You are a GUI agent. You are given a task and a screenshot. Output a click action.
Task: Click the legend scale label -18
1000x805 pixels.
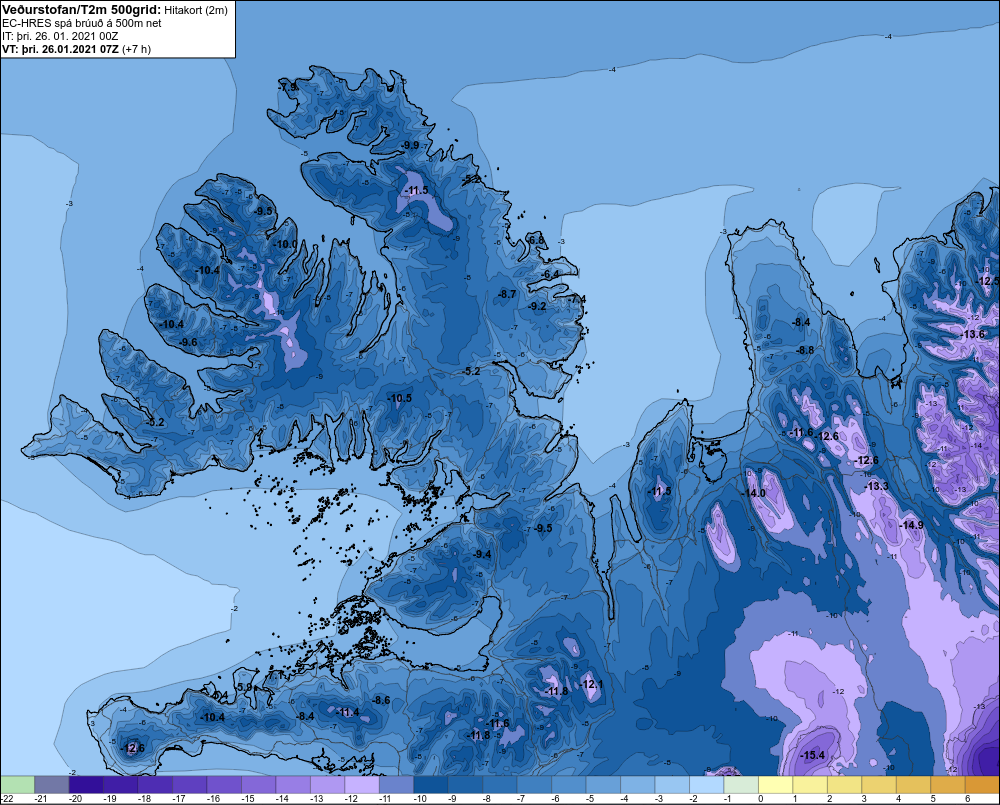click(145, 799)
